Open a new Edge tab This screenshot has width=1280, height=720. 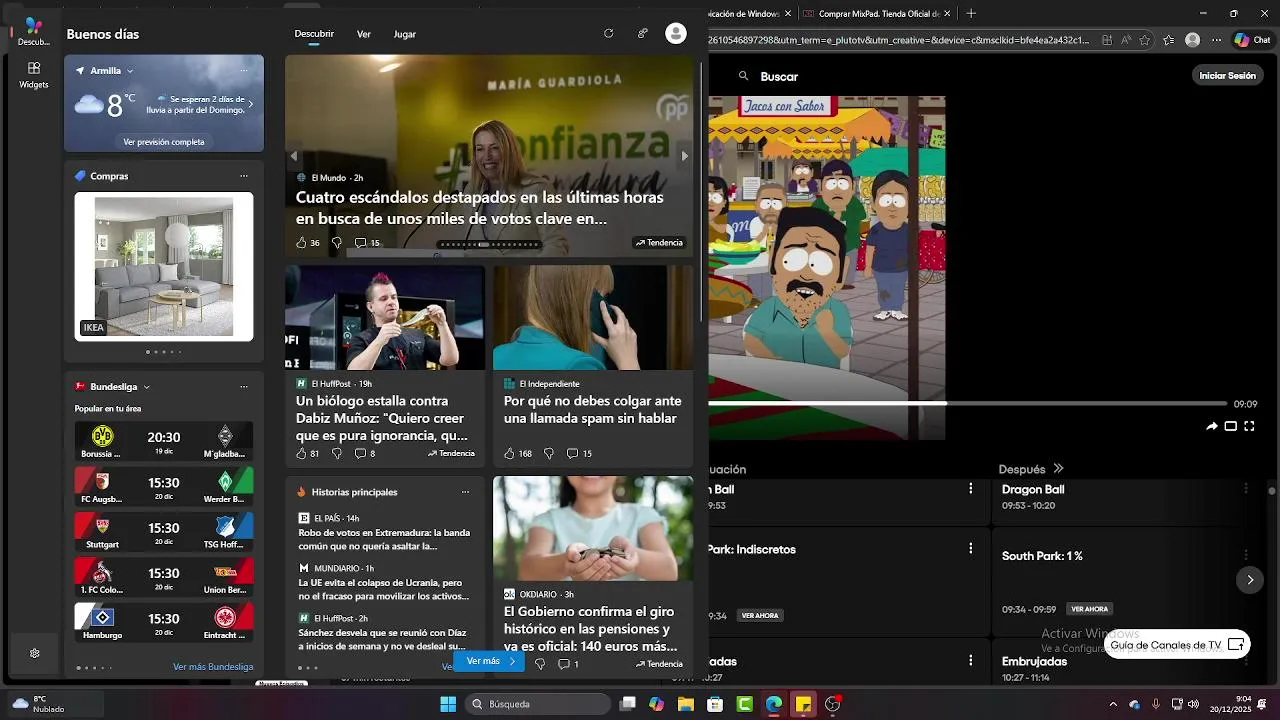coord(971,14)
